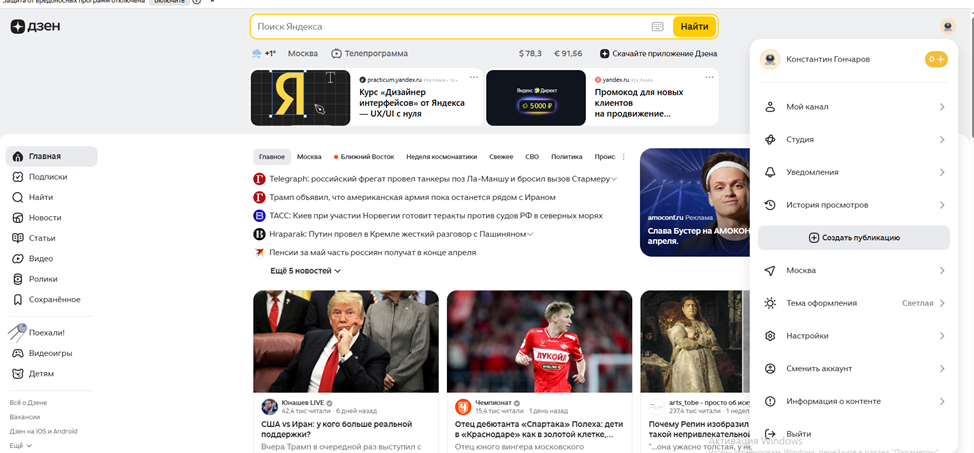Click the Детям bear icon
The height and width of the screenshot is (453, 974).
pyautogui.click(x=18, y=373)
